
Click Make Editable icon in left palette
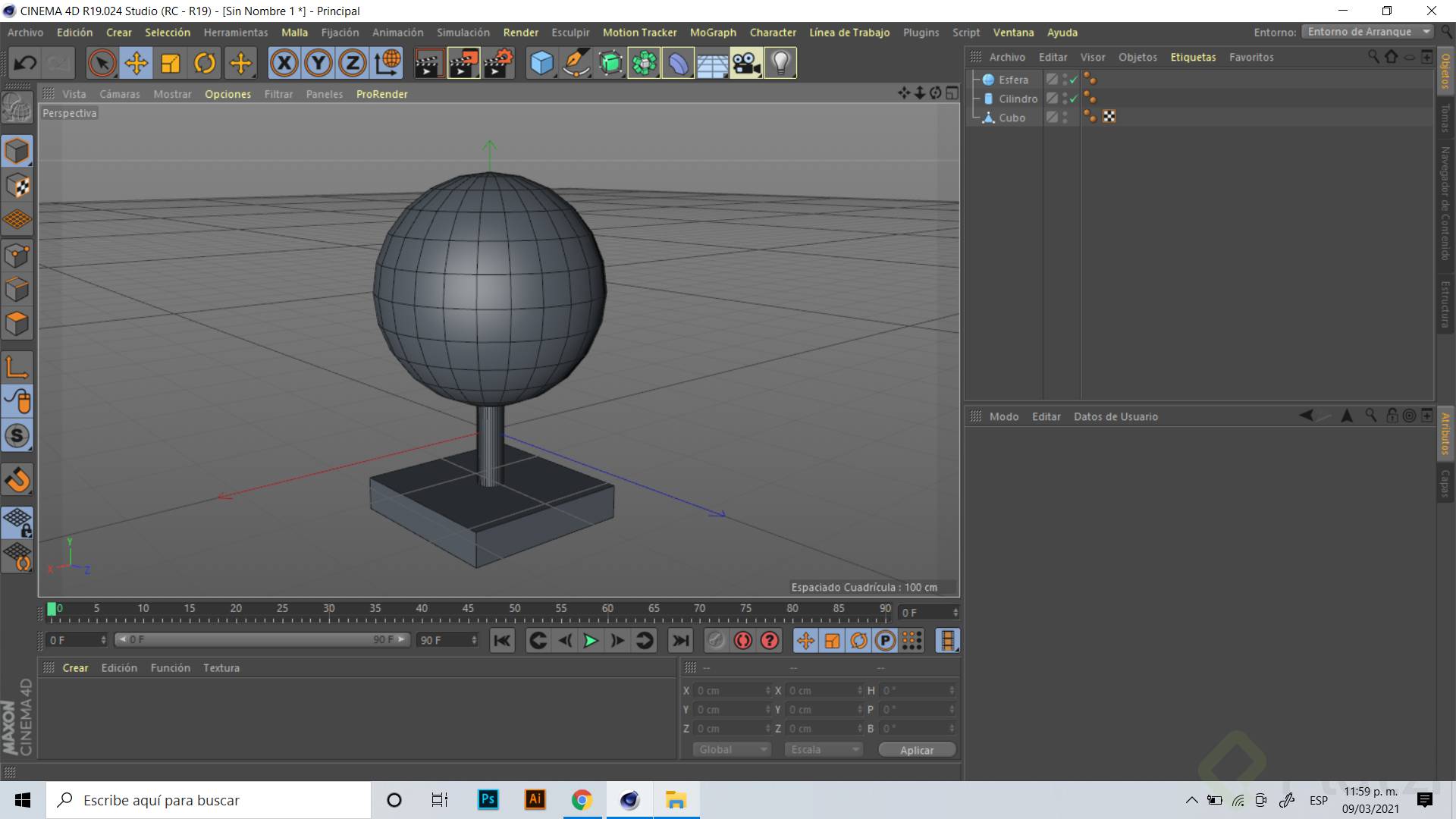pyautogui.click(x=17, y=108)
